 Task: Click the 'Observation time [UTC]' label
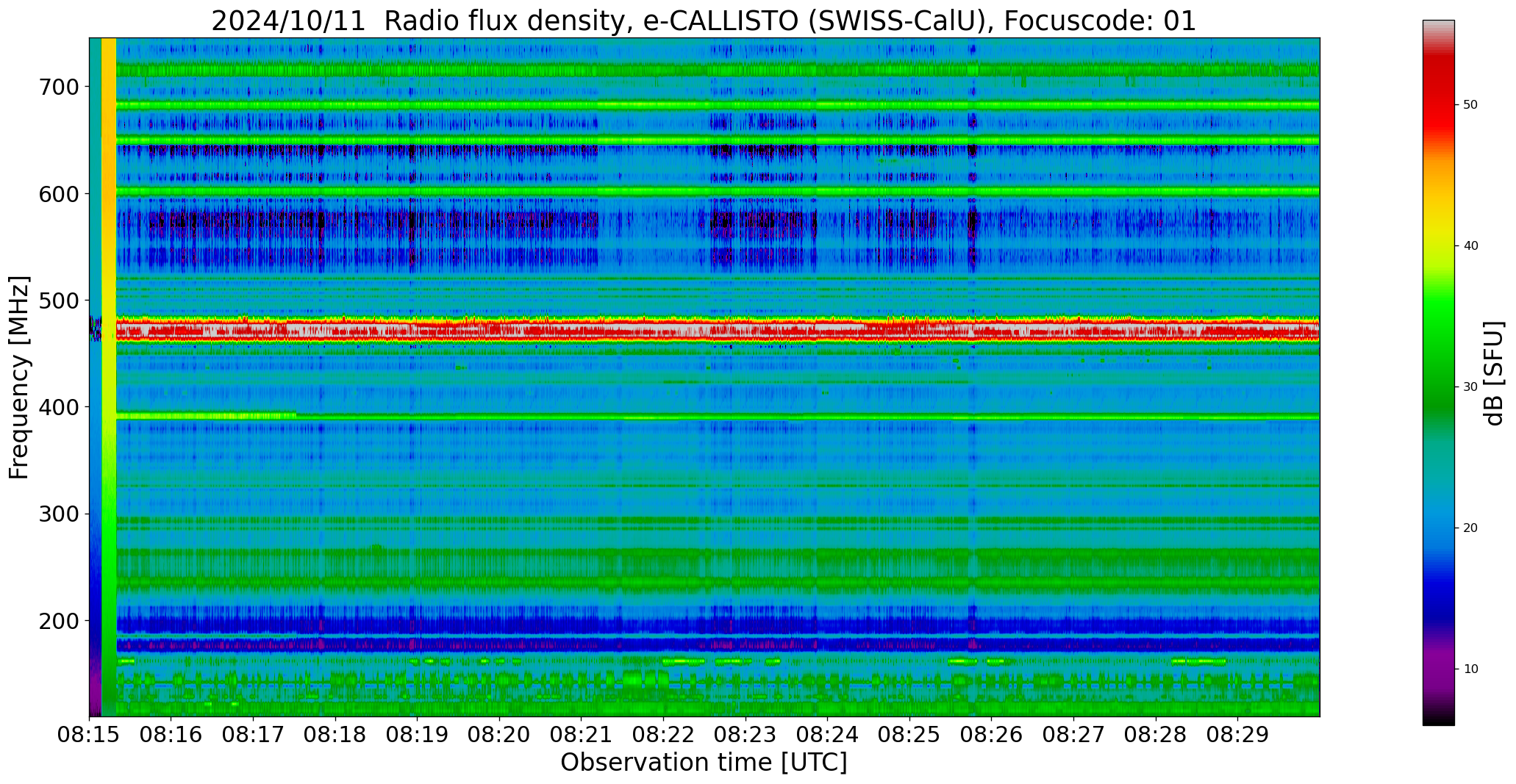point(704,762)
